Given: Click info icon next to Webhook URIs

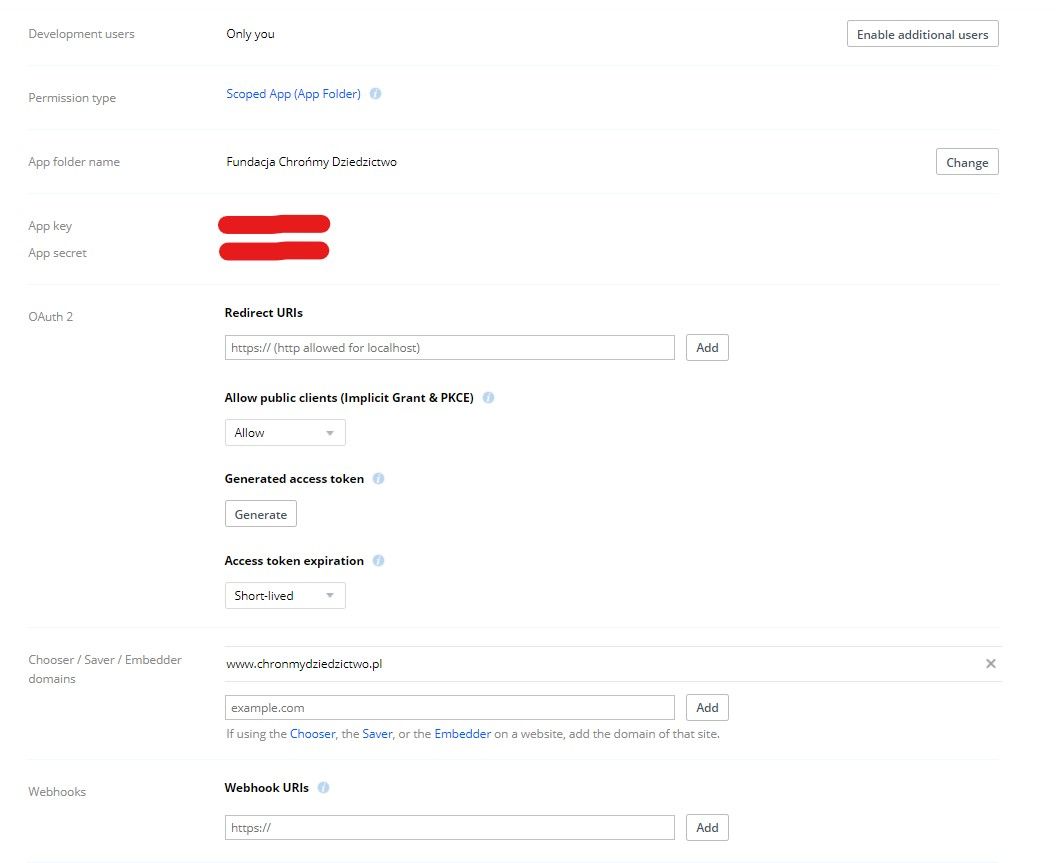Looking at the screenshot, I should coord(323,787).
